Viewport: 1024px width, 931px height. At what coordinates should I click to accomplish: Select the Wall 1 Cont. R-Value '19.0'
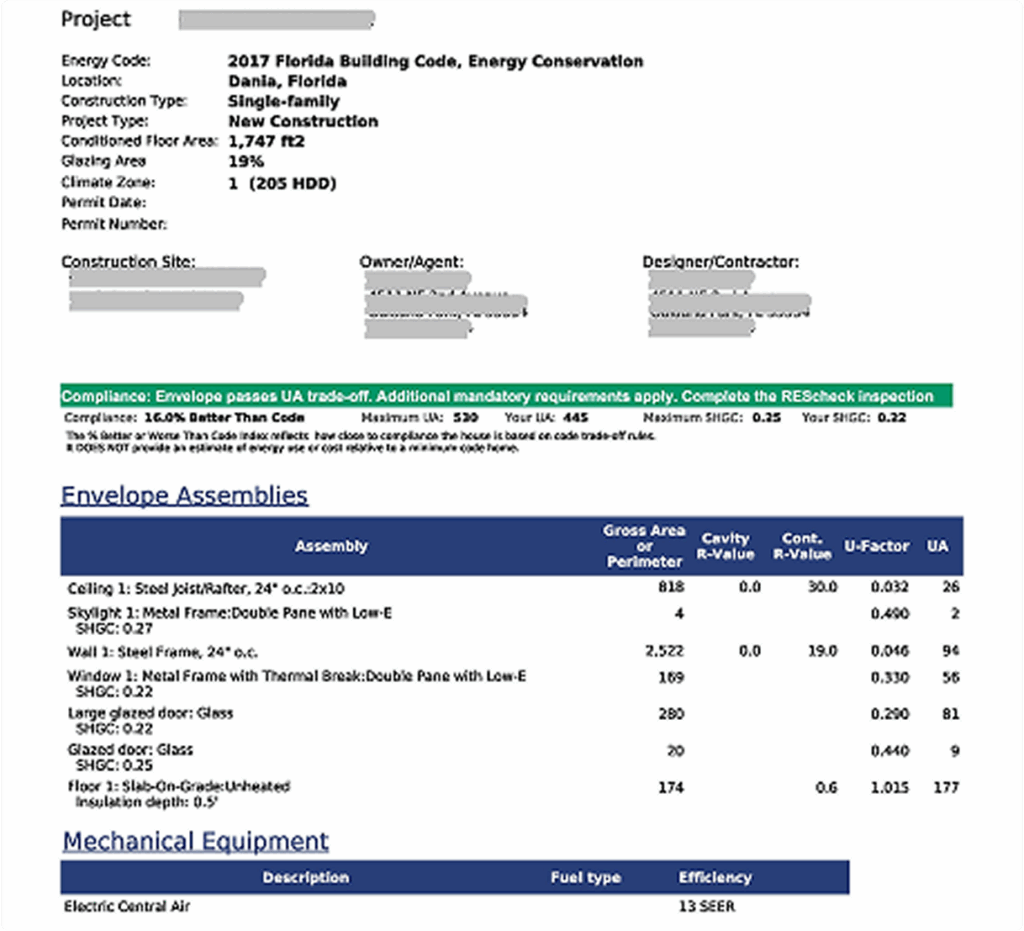point(822,651)
